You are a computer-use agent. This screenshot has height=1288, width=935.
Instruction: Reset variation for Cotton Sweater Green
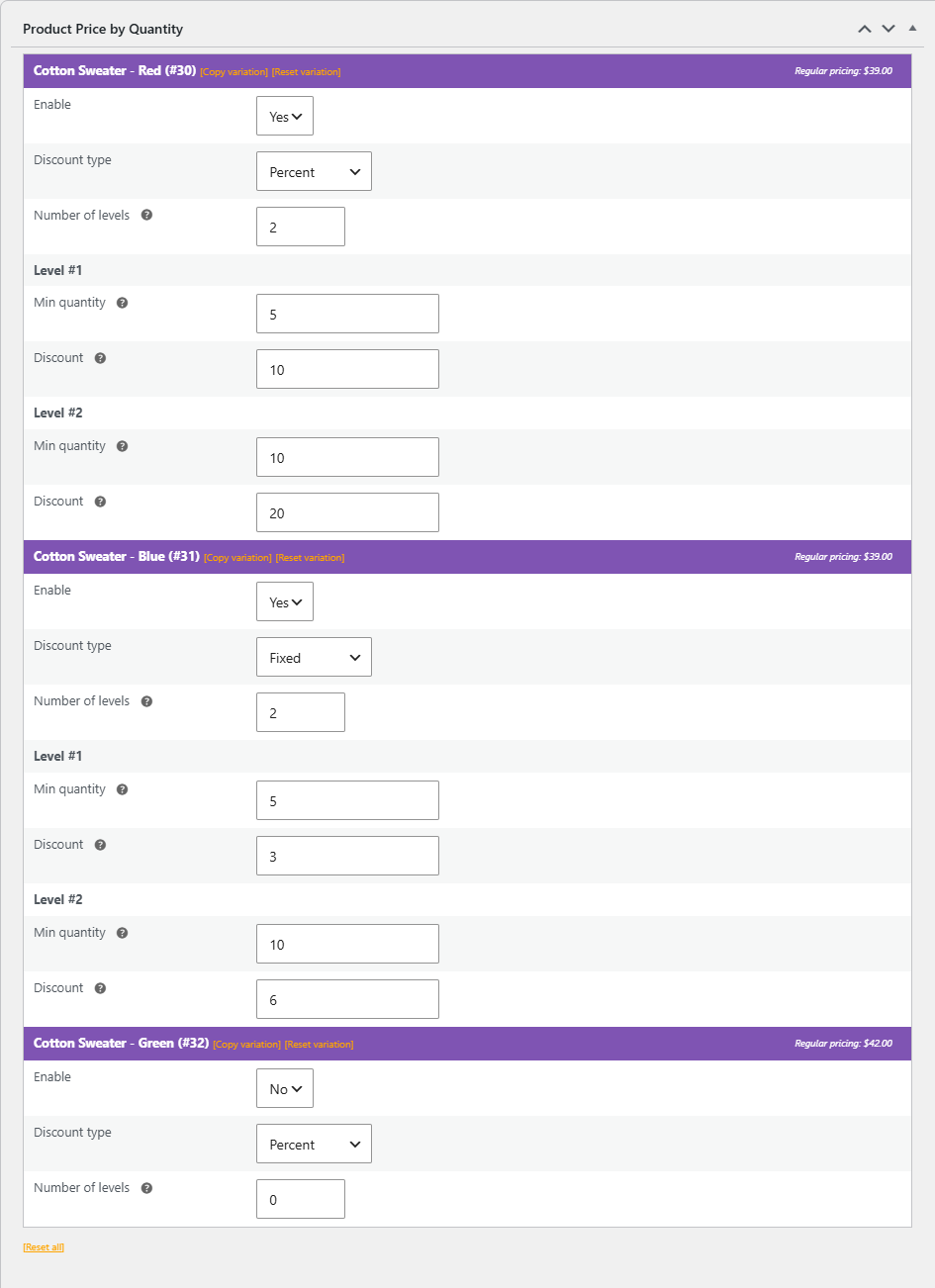(320, 1045)
